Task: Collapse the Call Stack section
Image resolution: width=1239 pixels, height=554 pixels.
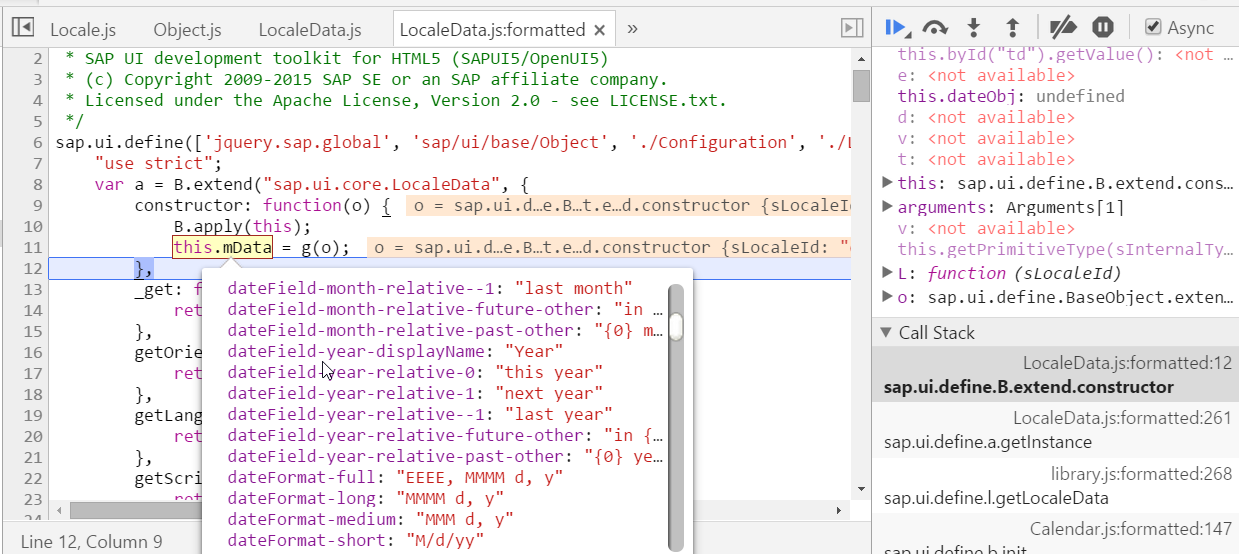Action: click(887, 333)
